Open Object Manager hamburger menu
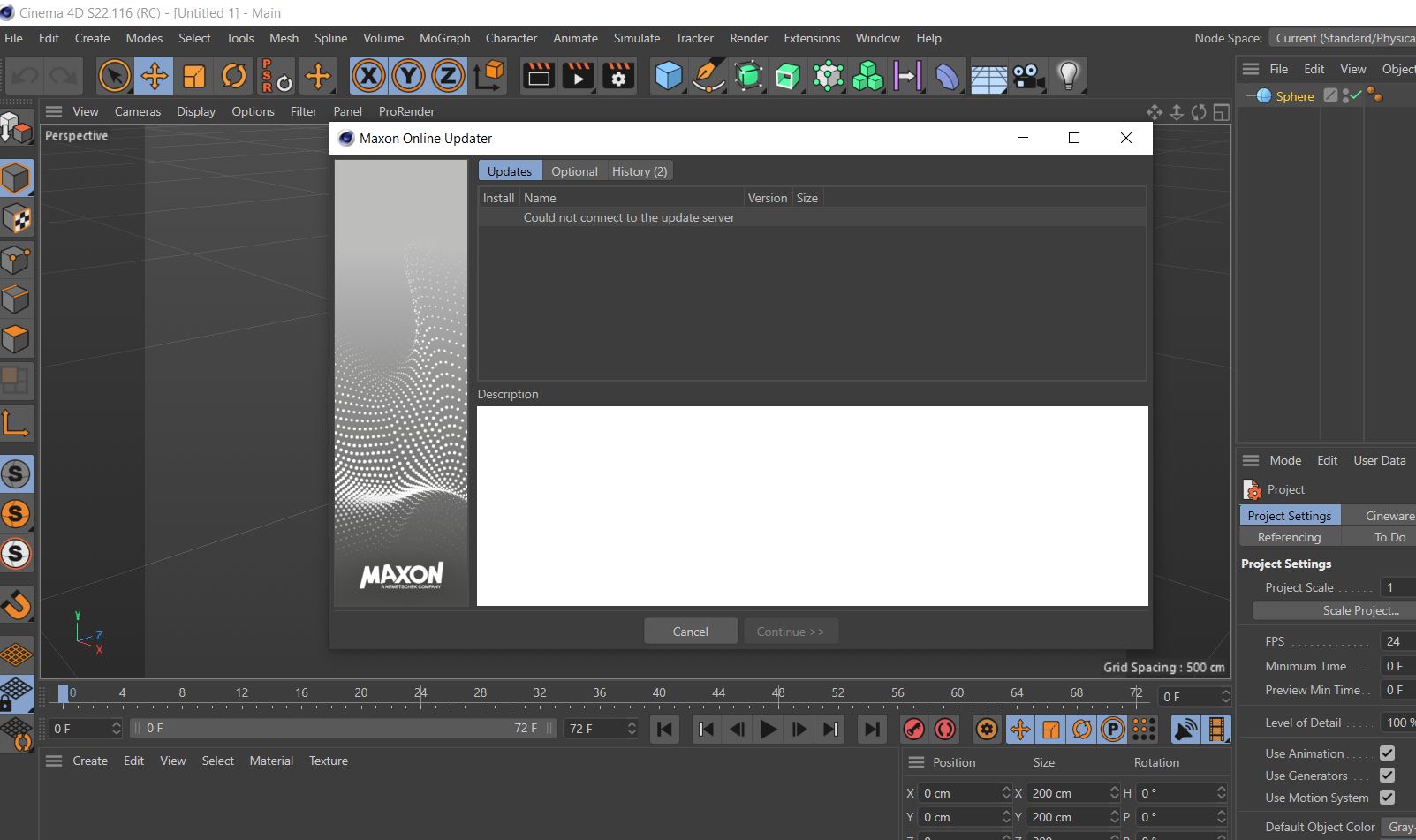The width and height of the screenshot is (1416, 840). coord(1251,69)
